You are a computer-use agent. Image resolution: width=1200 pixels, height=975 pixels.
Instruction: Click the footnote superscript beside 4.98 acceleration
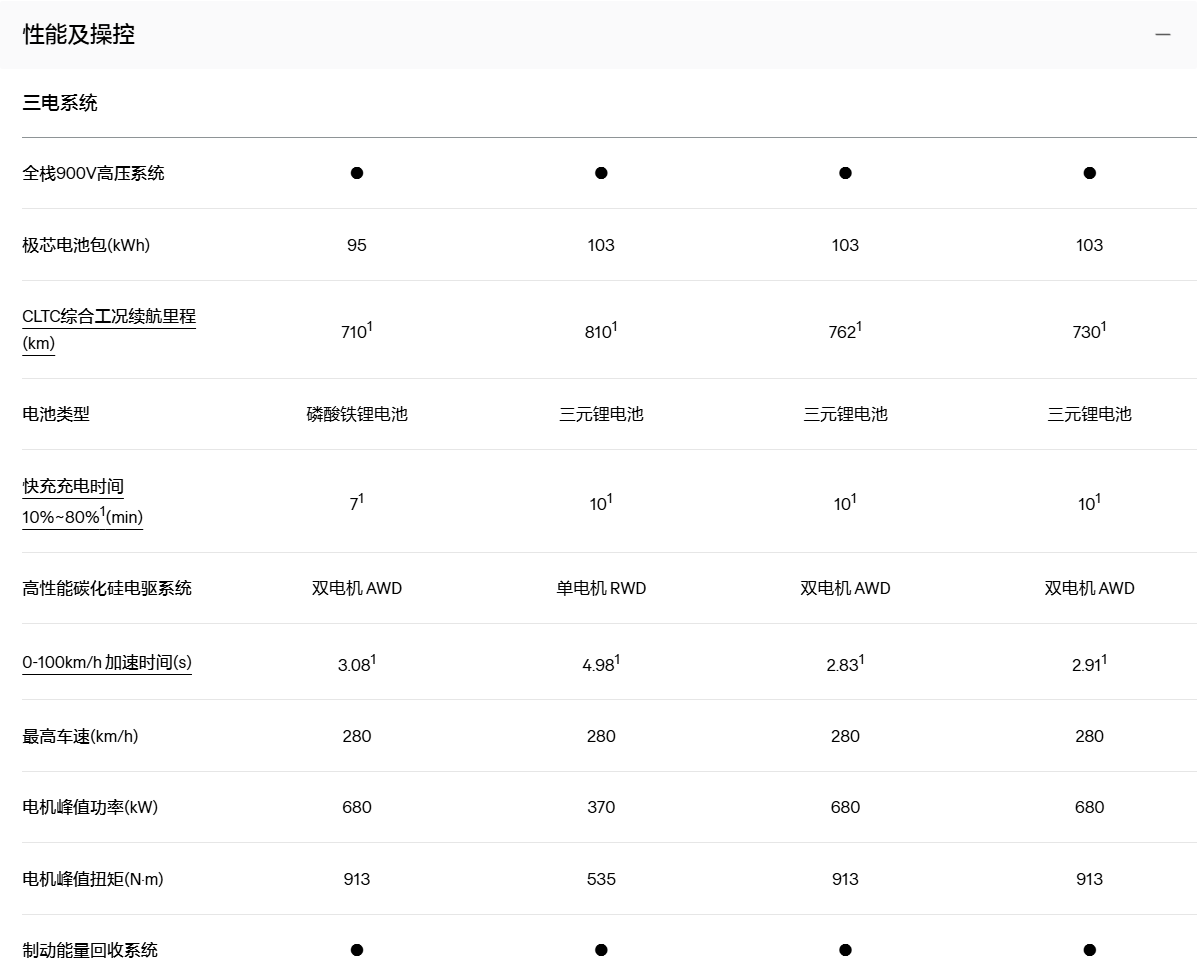tap(618, 659)
